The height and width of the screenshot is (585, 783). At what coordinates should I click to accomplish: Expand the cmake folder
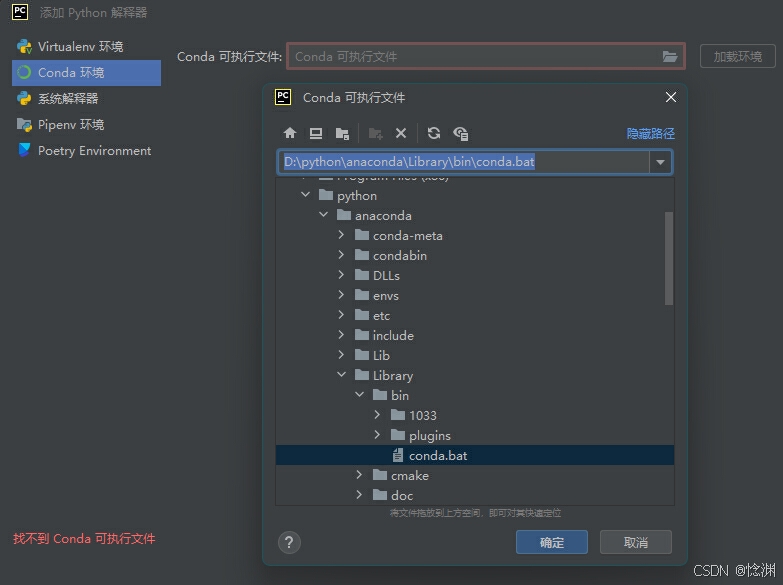point(359,475)
